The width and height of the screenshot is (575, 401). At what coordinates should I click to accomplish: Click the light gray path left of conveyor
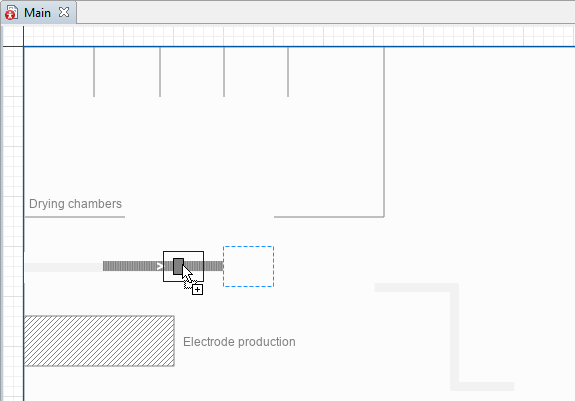(x=63, y=267)
